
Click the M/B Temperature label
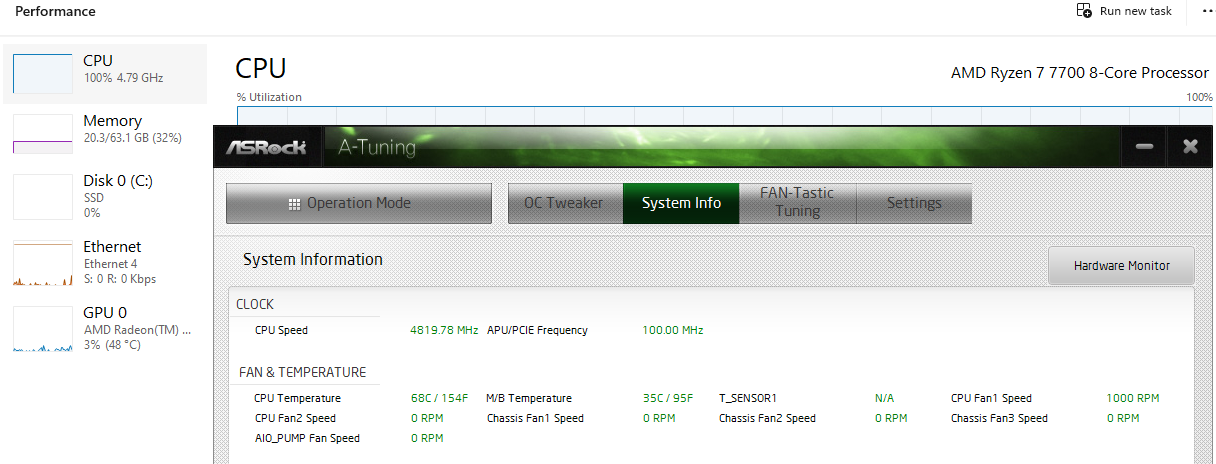point(529,398)
